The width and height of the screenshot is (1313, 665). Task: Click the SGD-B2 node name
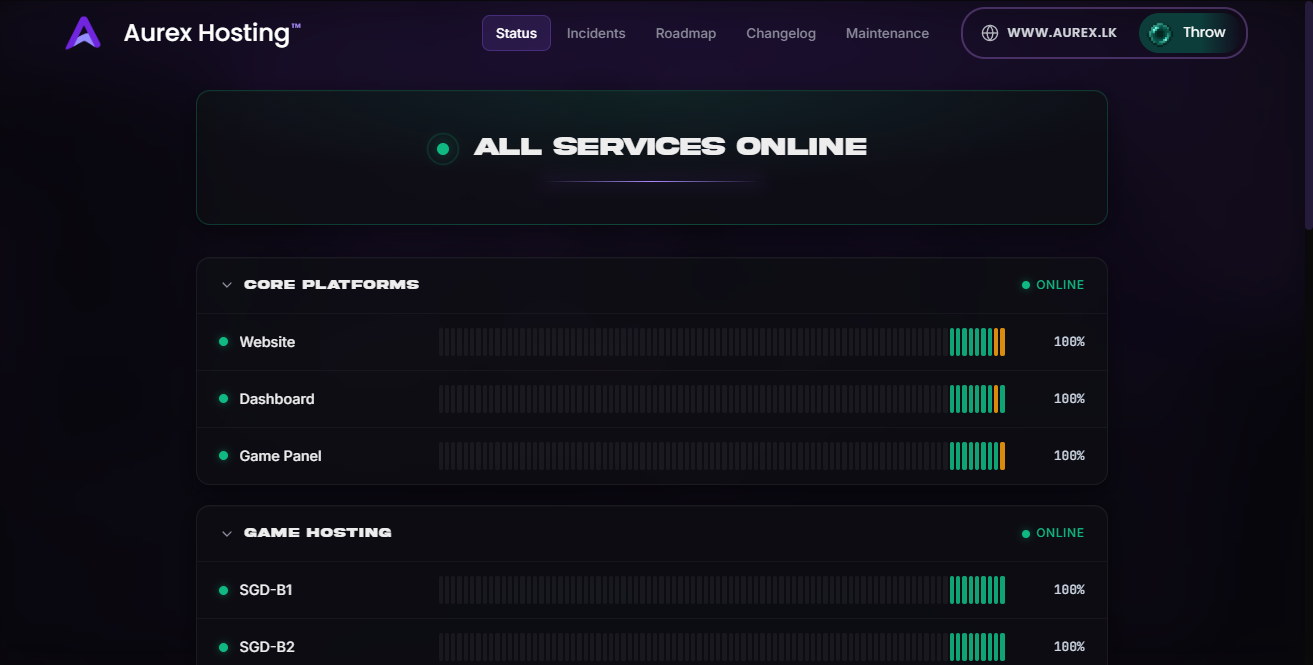267,647
